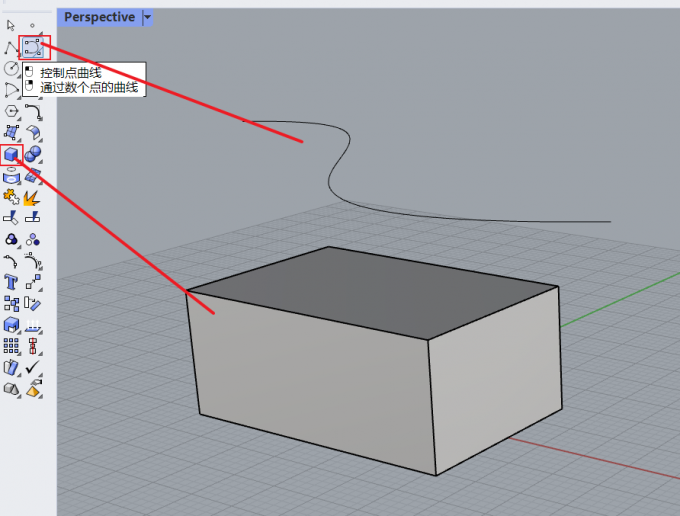This screenshot has height=516, width=680.
Task: Click the Perspective viewport title
Action: pos(99,17)
